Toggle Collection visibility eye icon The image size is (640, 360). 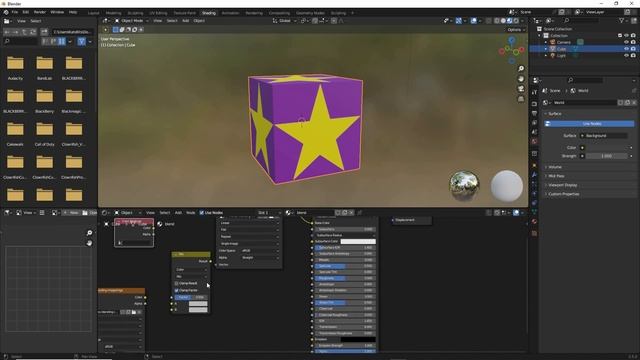(626, 36)
